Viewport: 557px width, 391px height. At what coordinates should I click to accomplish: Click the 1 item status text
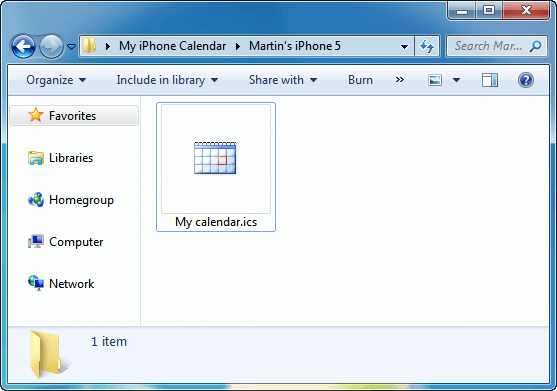pyautogui.click(x=109, y=341)
